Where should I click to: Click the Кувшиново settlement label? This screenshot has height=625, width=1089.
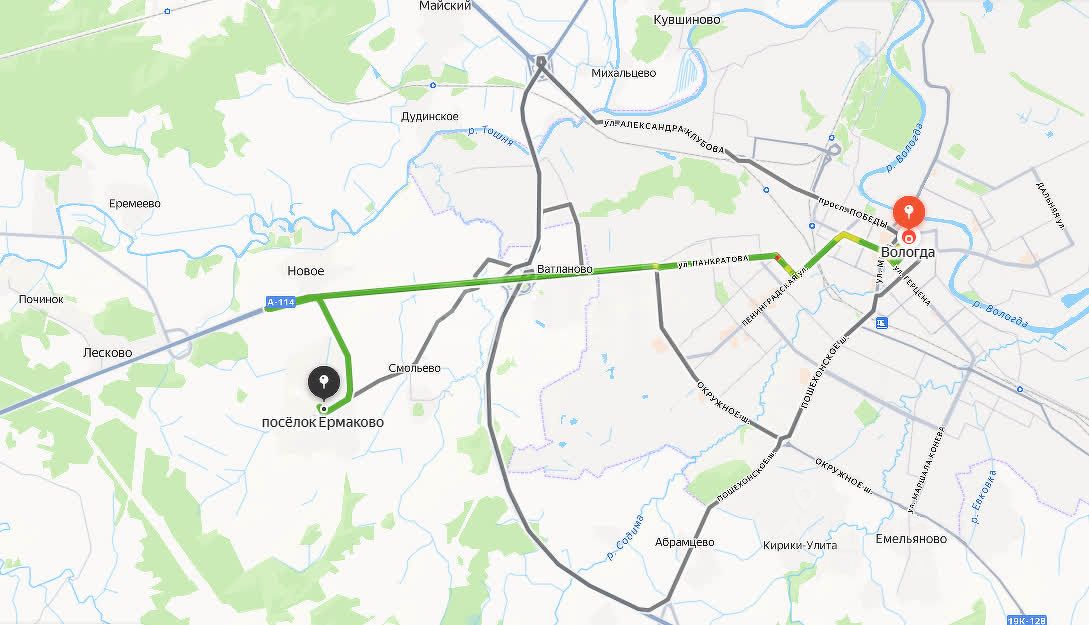687,19
